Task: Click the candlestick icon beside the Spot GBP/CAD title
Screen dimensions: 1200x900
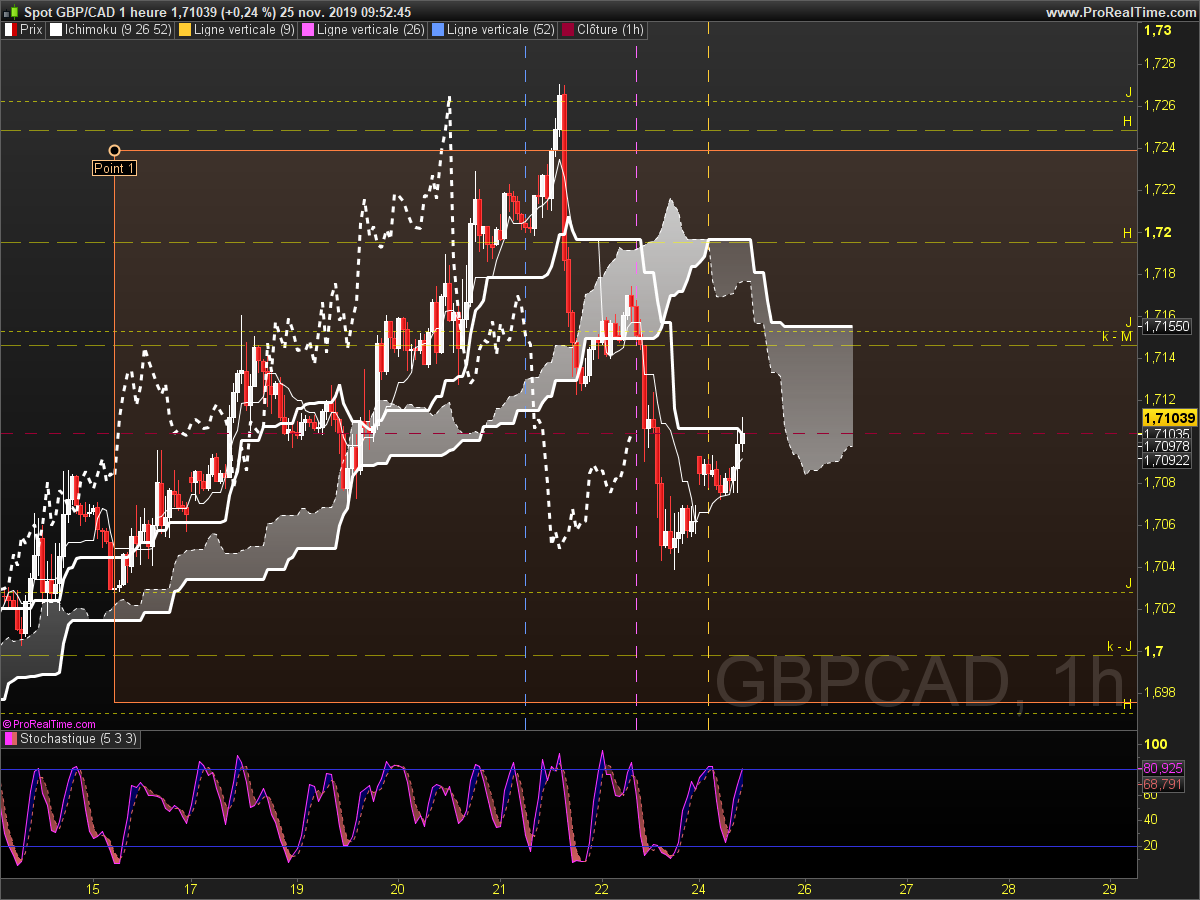Action: coord(11,12)
